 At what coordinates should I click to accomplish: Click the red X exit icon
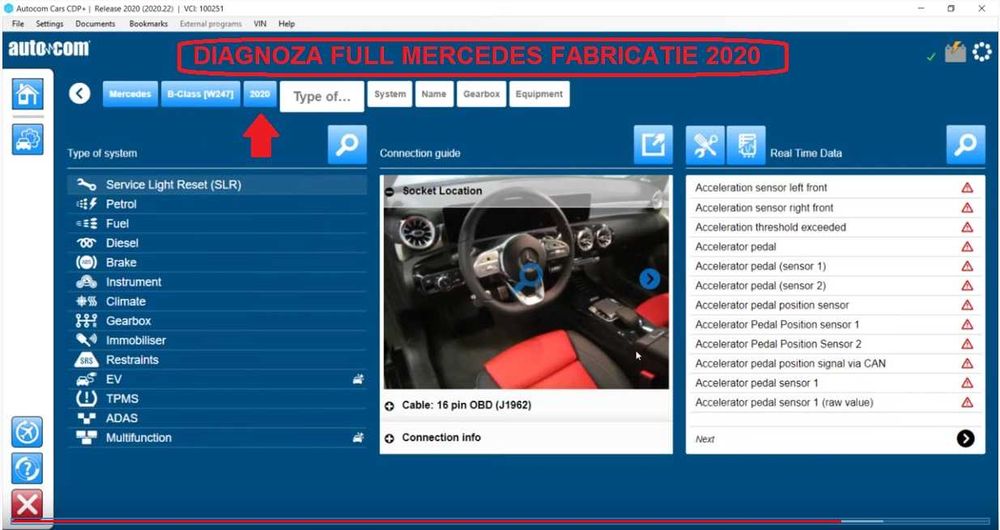click(x=27, y=505)
